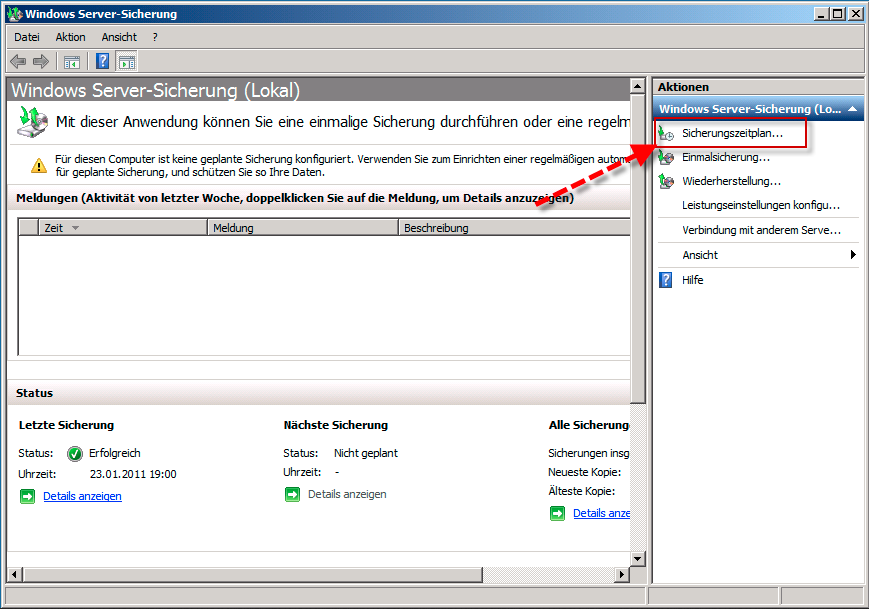The width and height of the screenshot is (869, 609).
Task: Click the horizontal scrollbar left arrow
Action: tap(15, 575)
